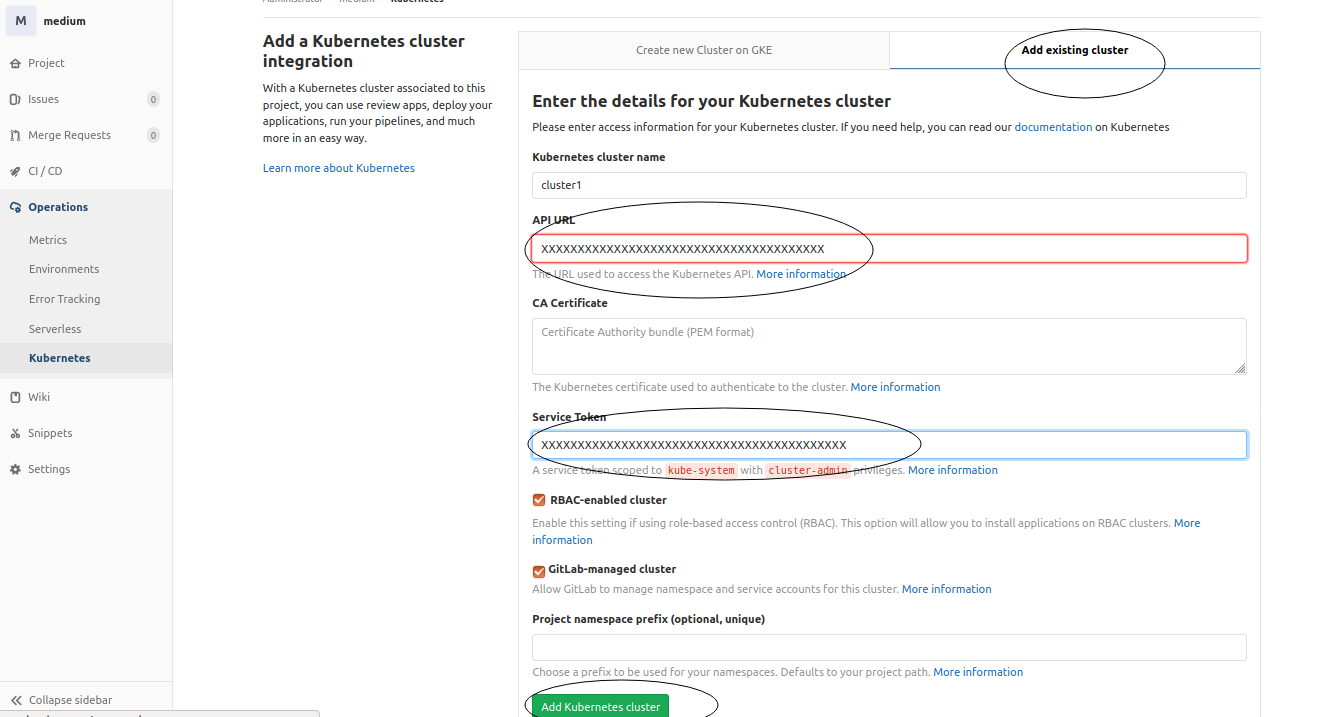Switch to Create new Cluster on GKE tab
The width and height of the screenshot is (1317, 717).
tap(704, 50)
